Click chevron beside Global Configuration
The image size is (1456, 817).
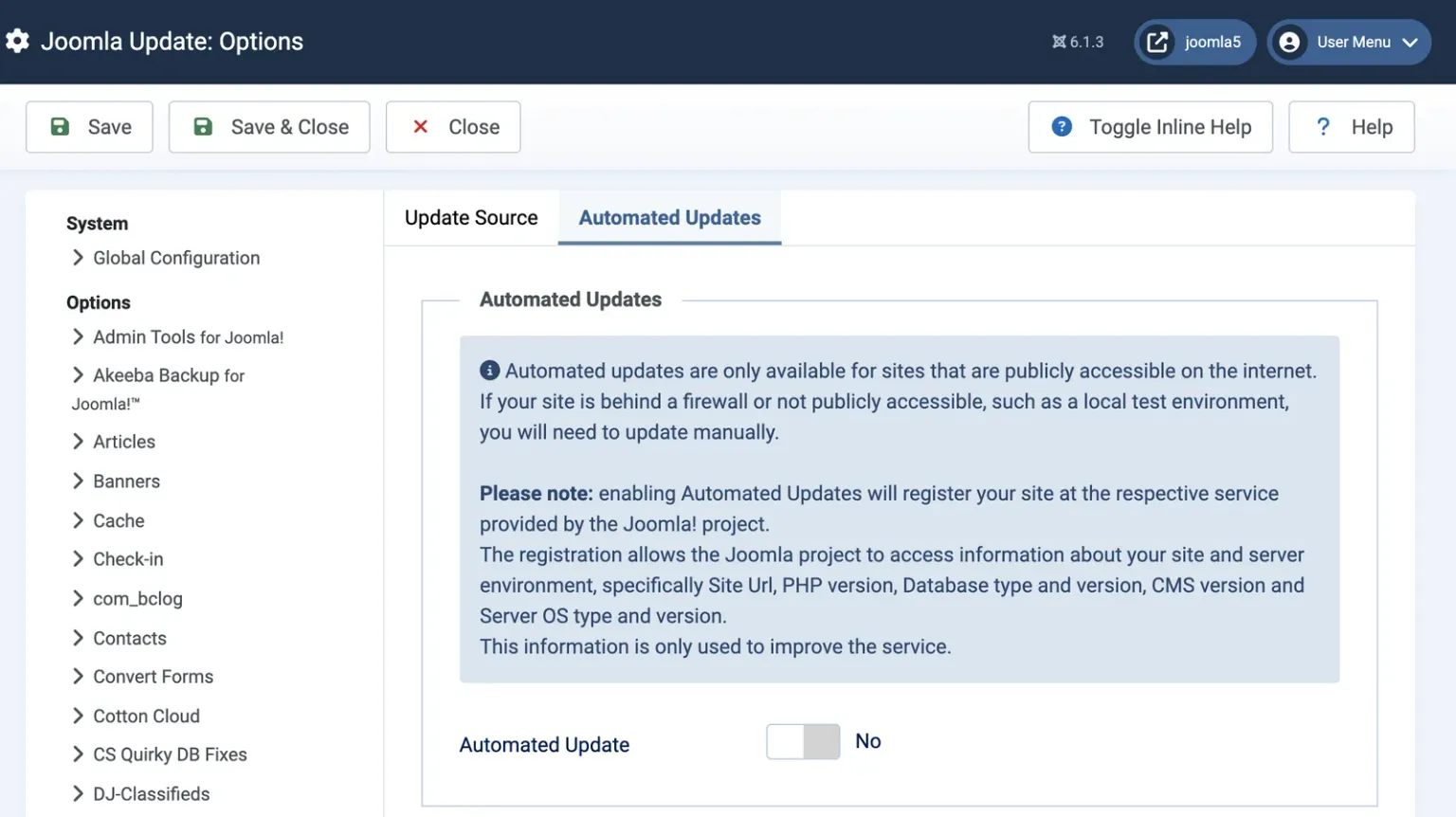point(78,257)
